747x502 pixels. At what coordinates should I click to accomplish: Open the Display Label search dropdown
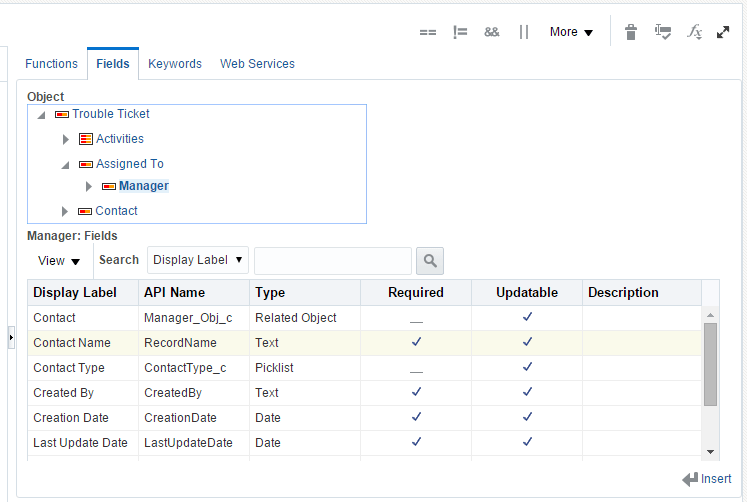point(198,260)
